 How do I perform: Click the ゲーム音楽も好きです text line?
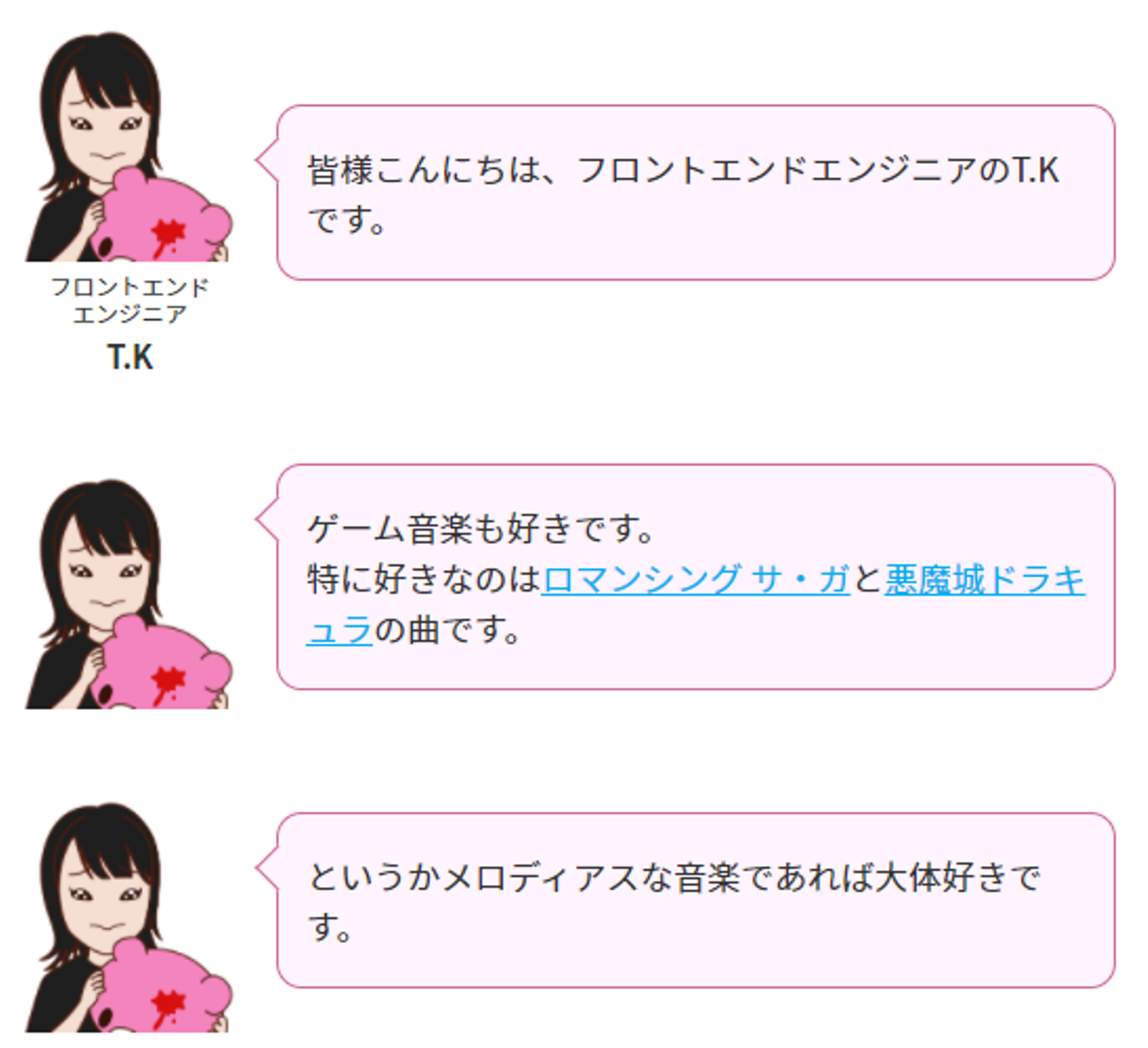[x=481, y=529]
